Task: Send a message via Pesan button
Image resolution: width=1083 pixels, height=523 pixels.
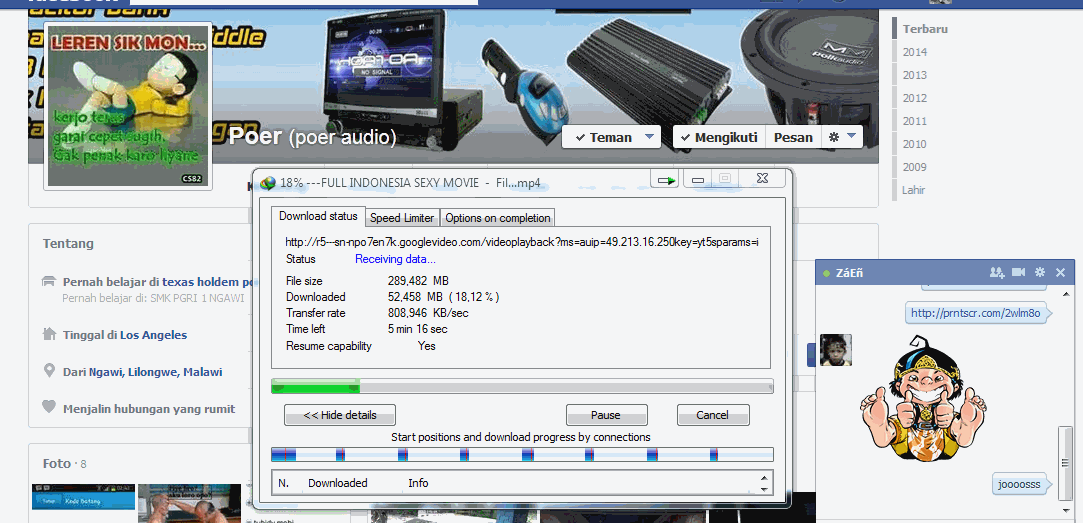Action: click(x=793, y=137)
